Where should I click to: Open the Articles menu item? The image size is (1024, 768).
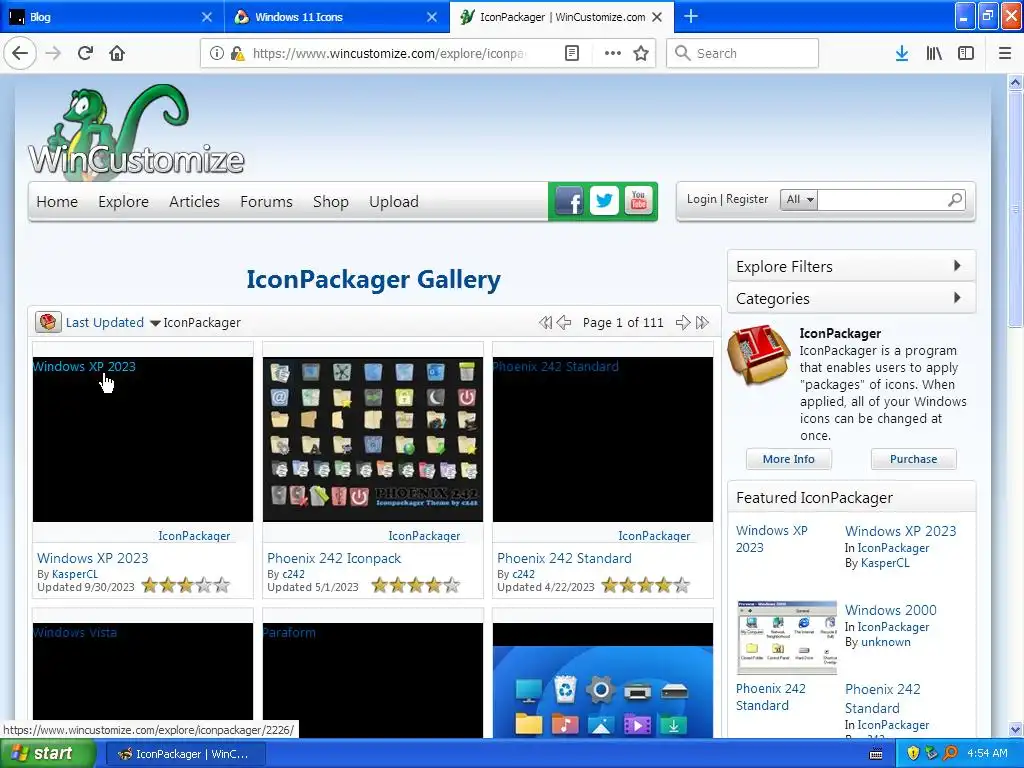tap(194, 202)
